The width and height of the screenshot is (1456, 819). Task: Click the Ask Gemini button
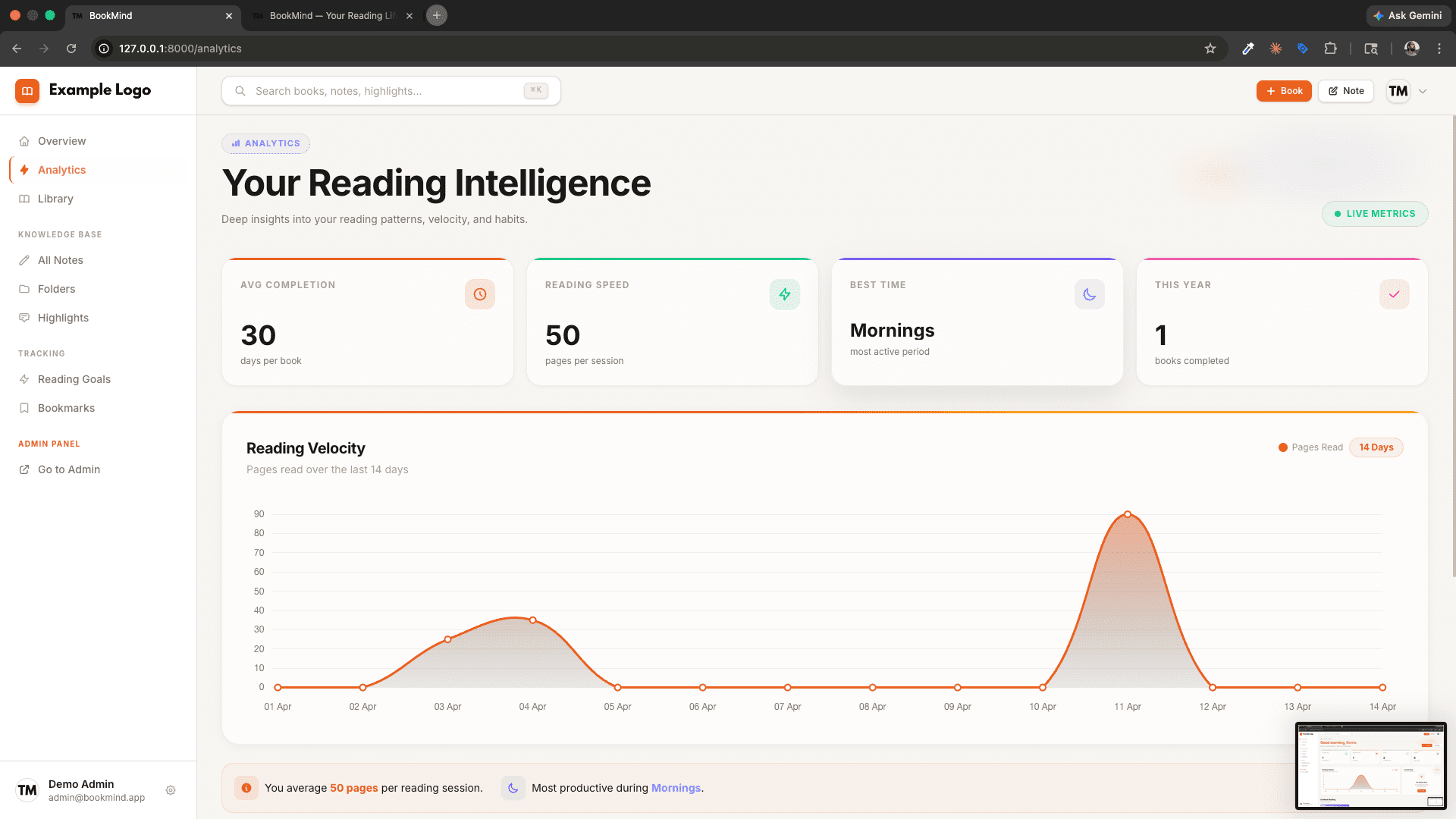point(1408,15)
